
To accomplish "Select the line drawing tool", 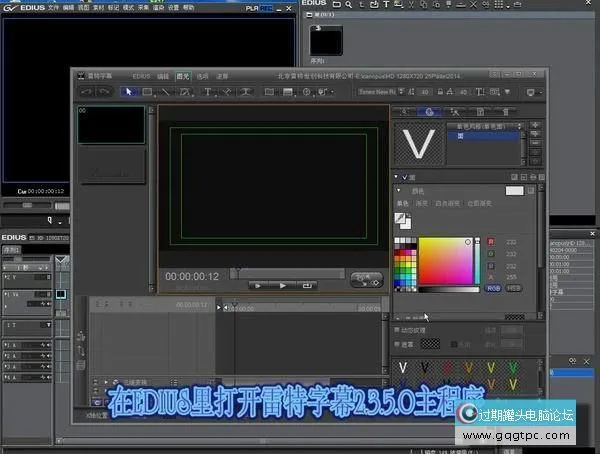I will point(166,92).
